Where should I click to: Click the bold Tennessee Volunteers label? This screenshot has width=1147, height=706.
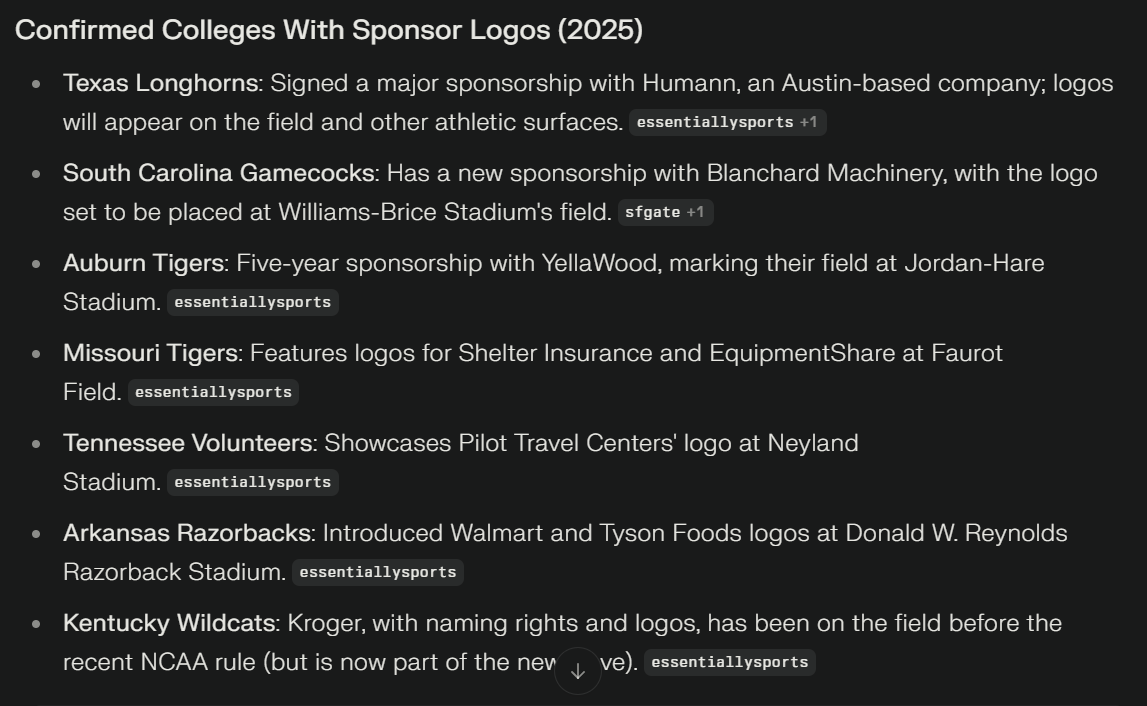(188, 443)
